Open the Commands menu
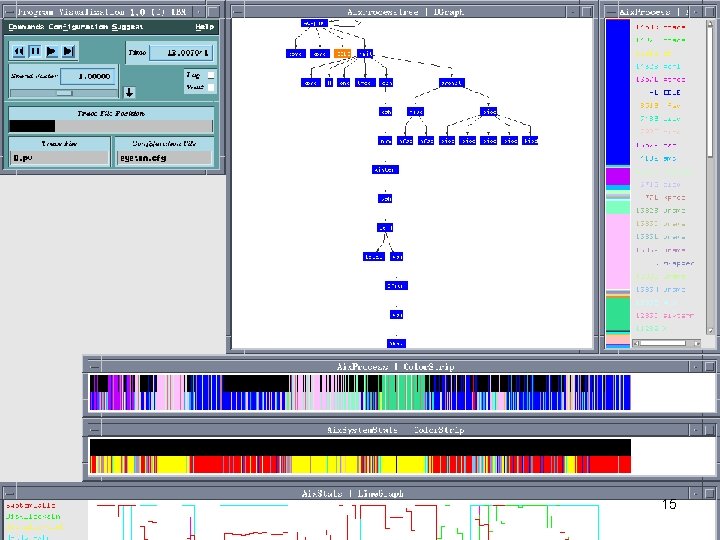The height and width of the screenshot is (540, 720). (26, 27)
